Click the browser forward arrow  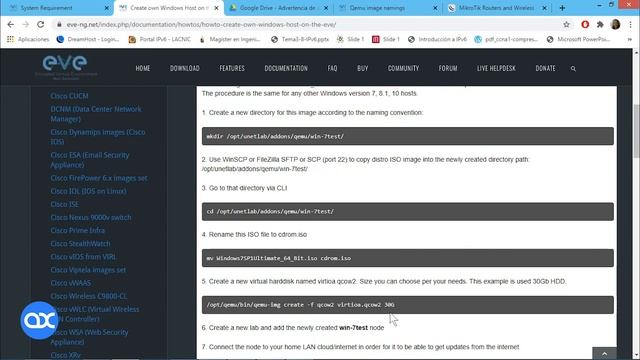[25, 24]
